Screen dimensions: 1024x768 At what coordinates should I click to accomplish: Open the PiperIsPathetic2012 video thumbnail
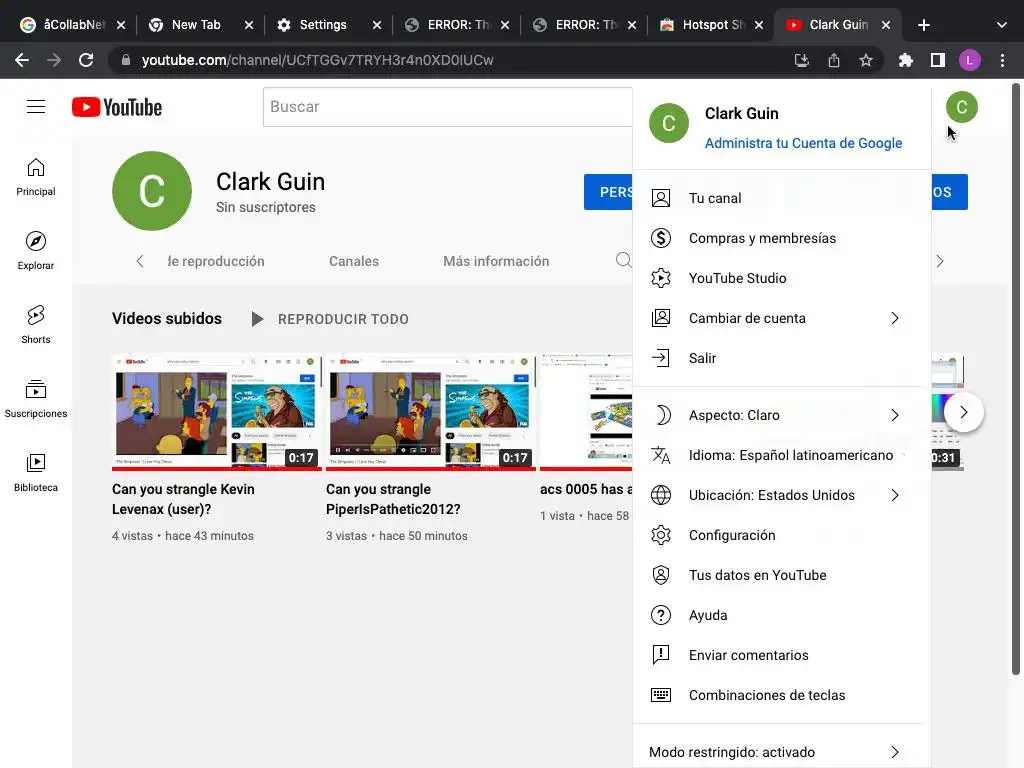click(x=431, y=412)
